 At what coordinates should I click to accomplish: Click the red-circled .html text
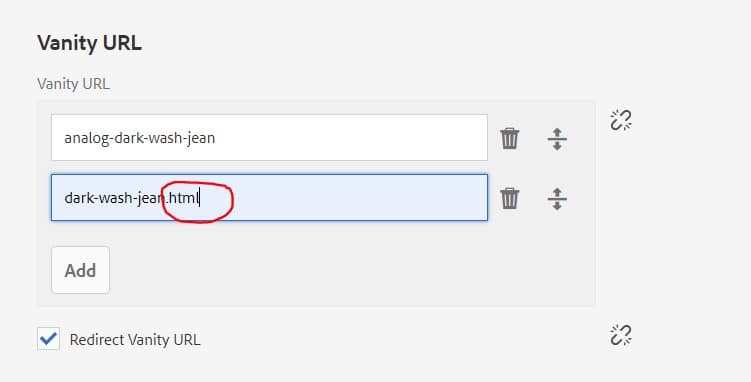(183, 198)
